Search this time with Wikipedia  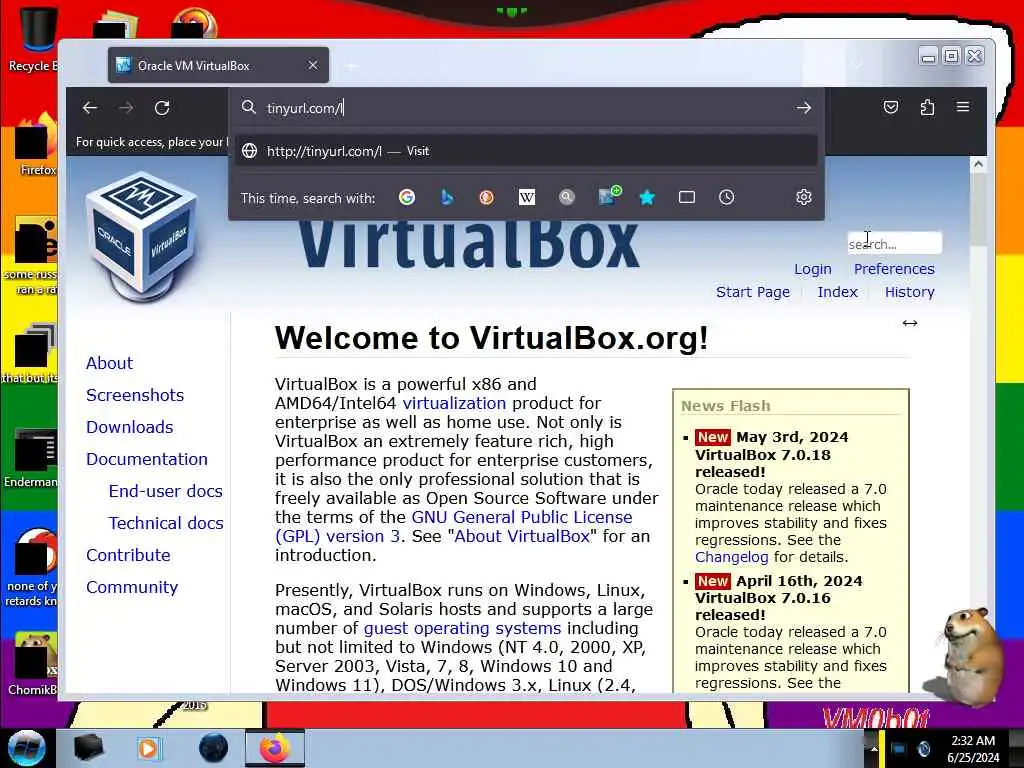526,197
